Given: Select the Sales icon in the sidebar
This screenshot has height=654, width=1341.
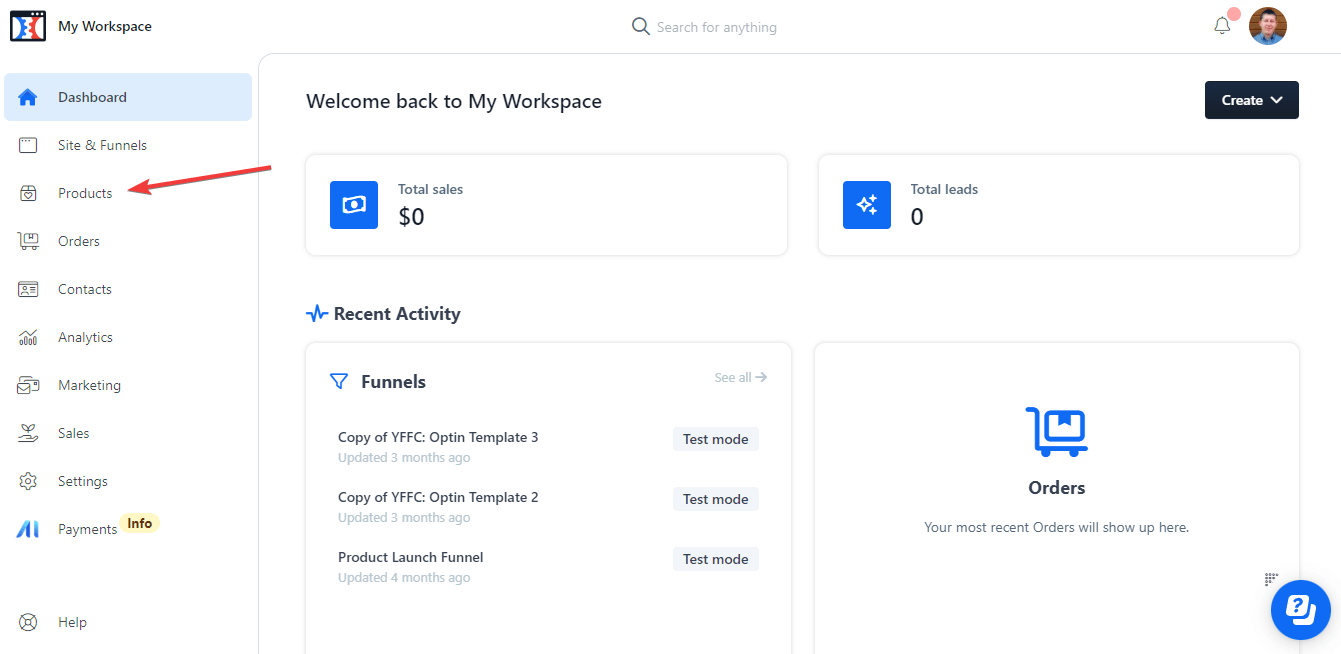Looking at the screenshot, I should point(29,433).
